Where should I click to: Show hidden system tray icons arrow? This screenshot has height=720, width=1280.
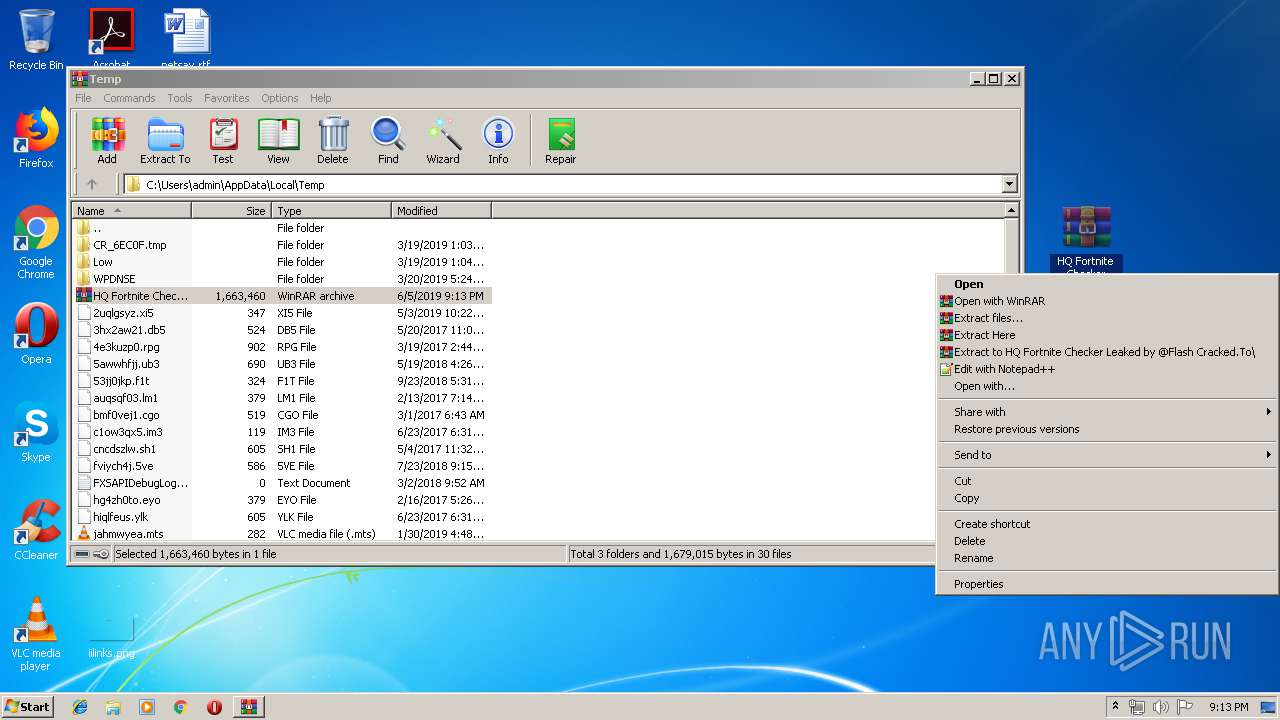pyautogui.click(x=1115, y=707)
